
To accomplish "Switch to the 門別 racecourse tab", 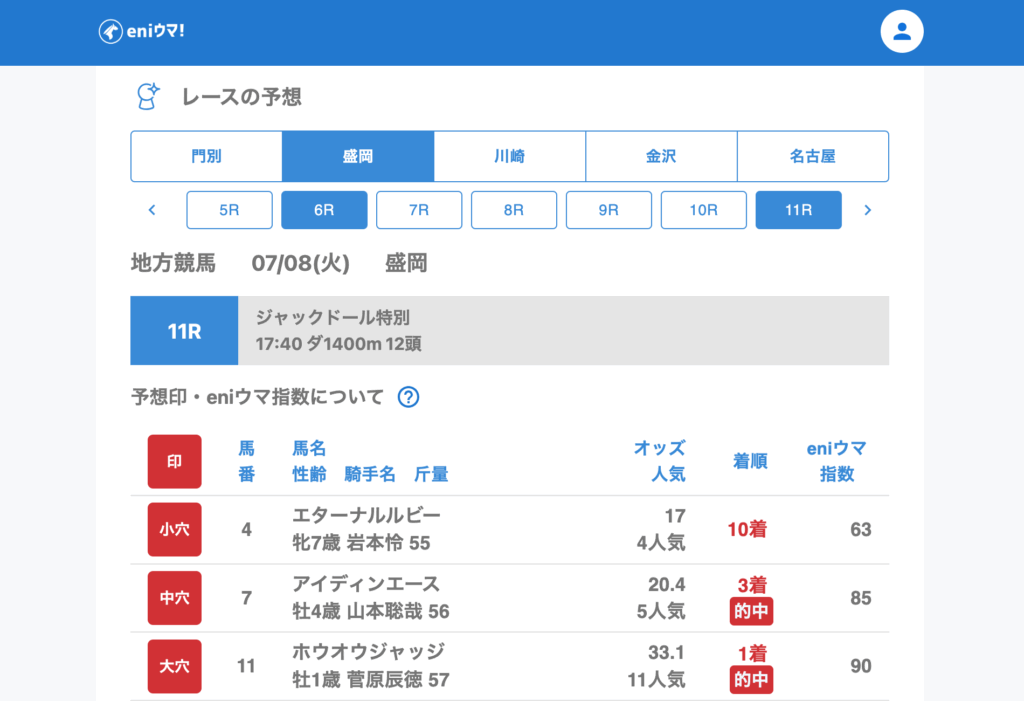I will pyautogui.click(x=206, y=156).
